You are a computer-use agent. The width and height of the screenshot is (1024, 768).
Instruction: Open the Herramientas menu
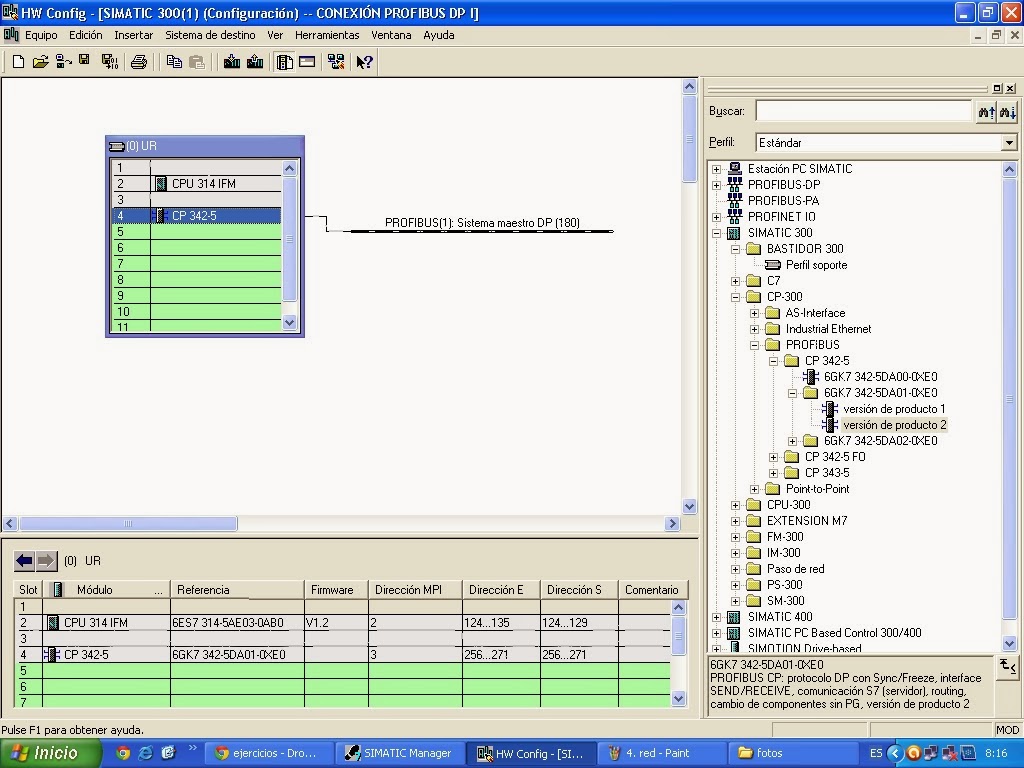[327, 35]
